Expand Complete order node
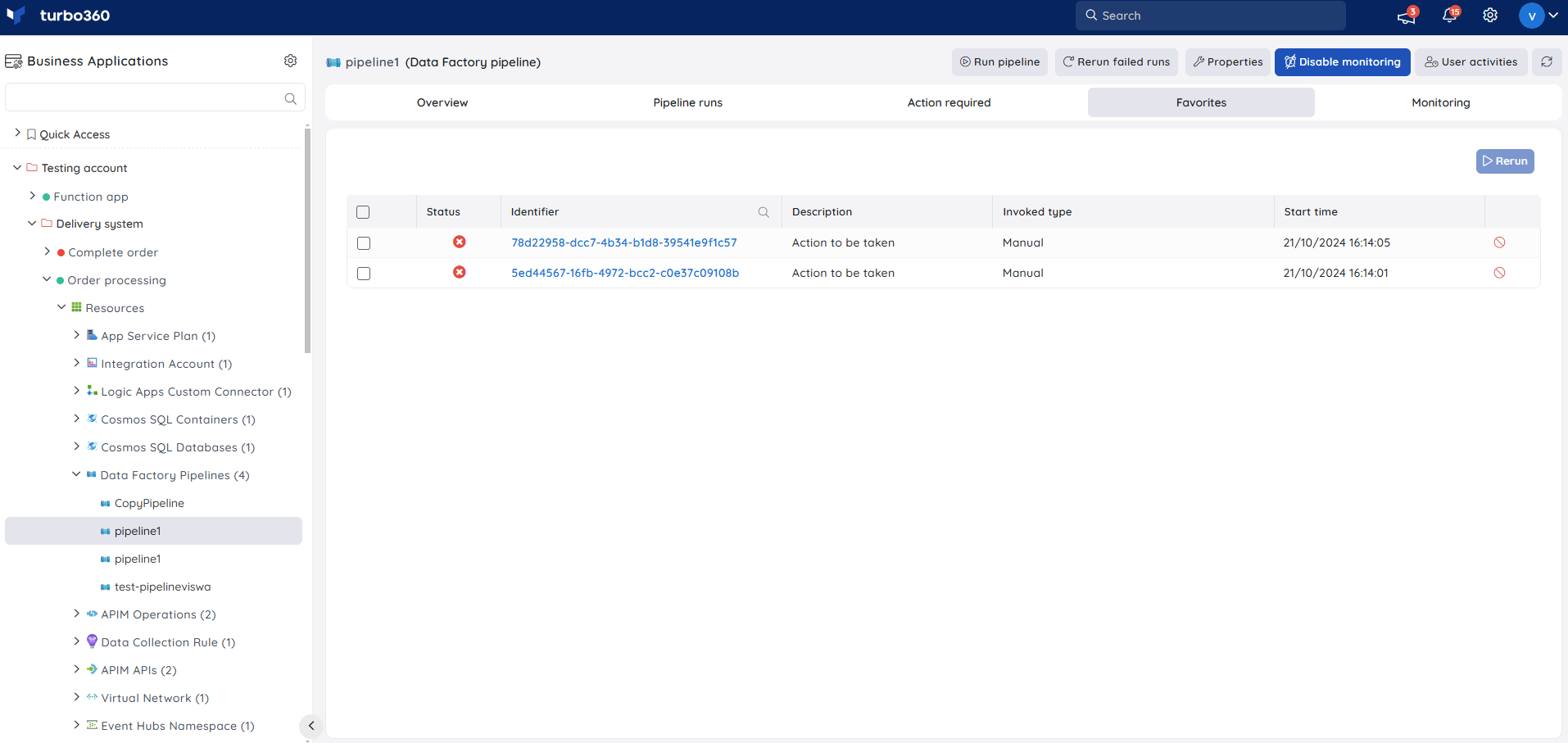1568x743 pixels. 47,251
